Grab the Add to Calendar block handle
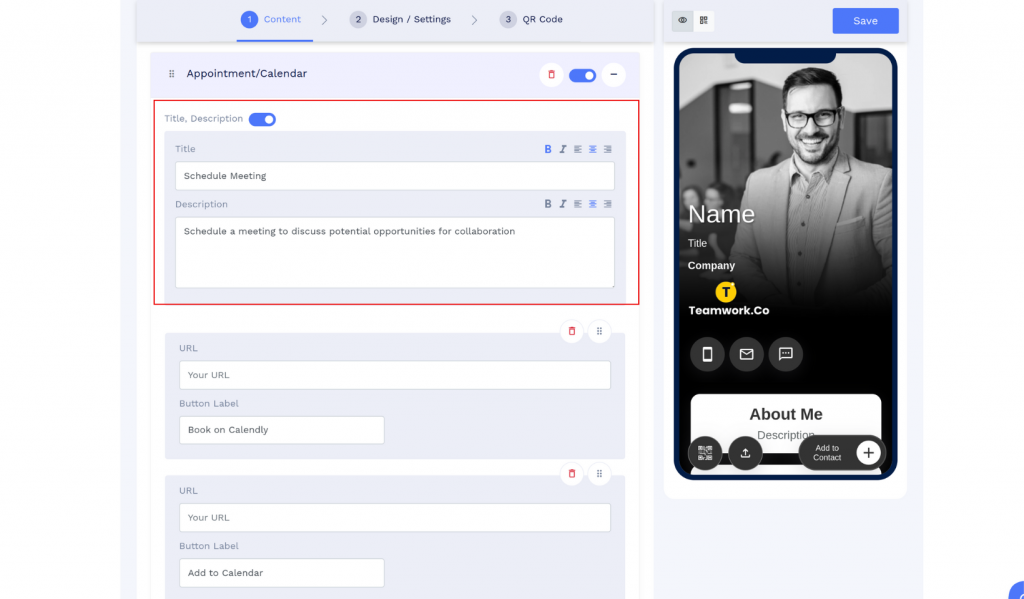This screenshot has width=1024, height=599. tap(600, 474)
